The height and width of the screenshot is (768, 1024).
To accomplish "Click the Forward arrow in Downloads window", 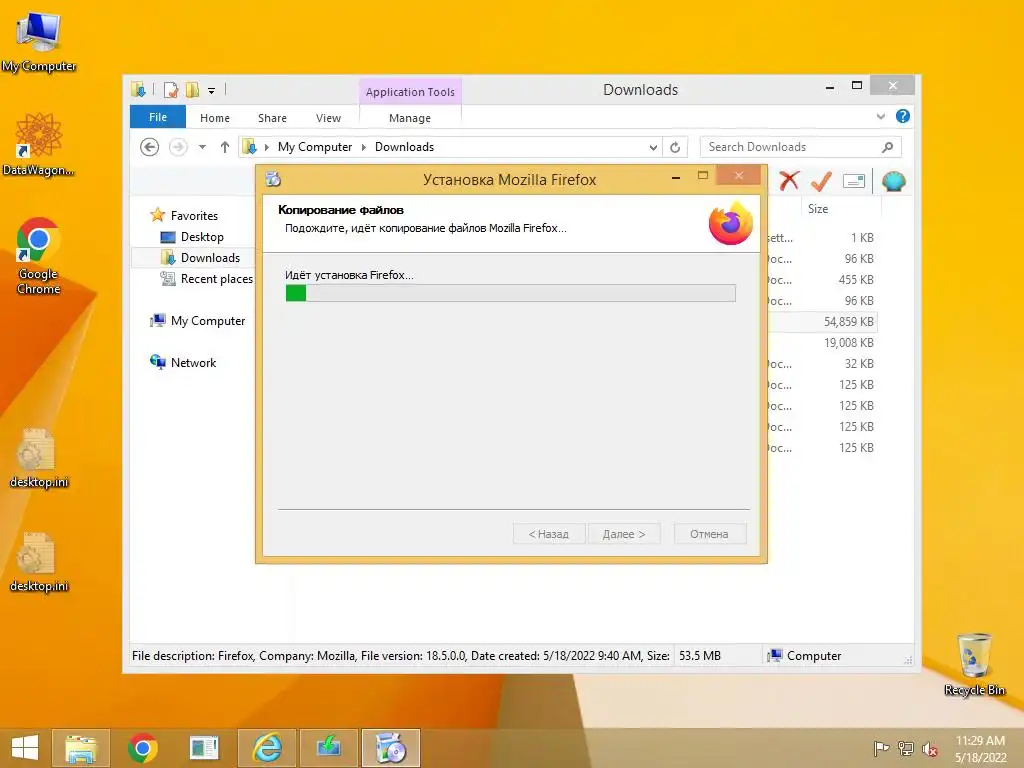I will [178, 147].
